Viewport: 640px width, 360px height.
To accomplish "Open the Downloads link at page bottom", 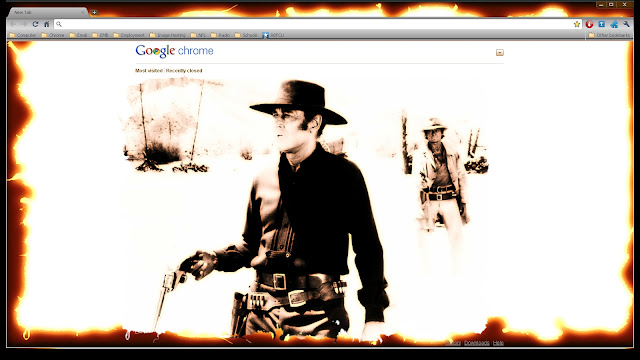I will pyautogui.click(x=477, y=343).
